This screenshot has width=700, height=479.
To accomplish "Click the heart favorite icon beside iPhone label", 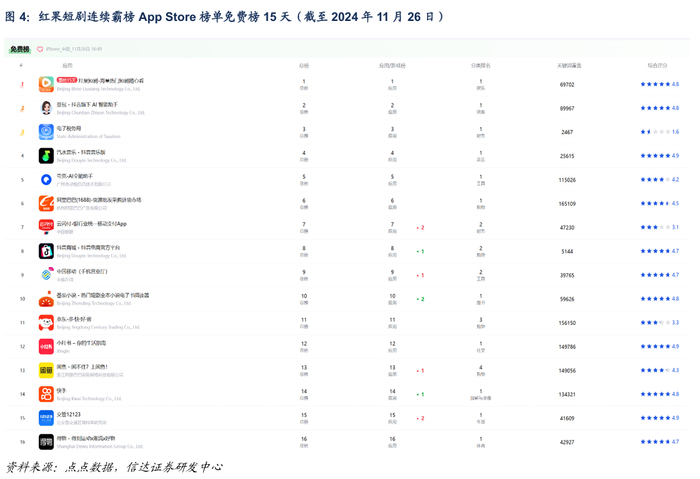I will coord(40,49).
